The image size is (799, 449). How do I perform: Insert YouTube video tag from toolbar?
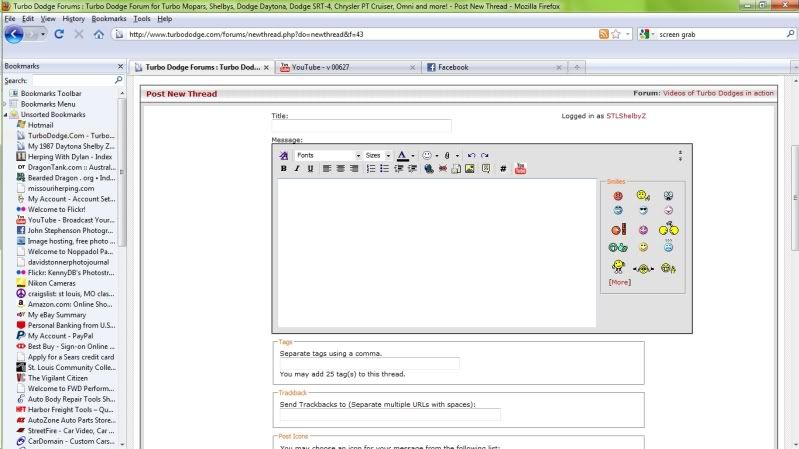[x=520, y=169]
